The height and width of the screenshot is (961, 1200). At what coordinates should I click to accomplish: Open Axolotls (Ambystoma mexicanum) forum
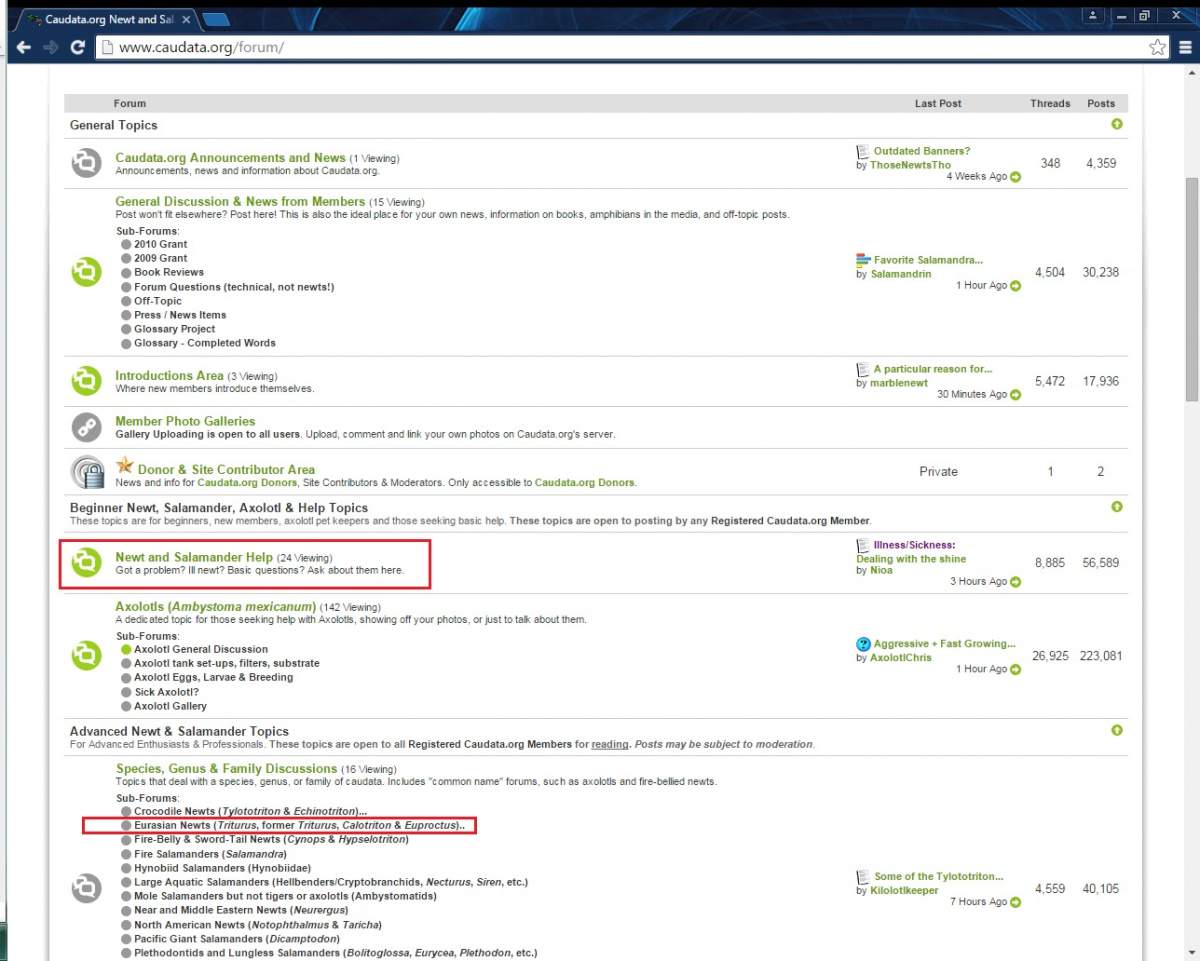pyautogui.click(x=215, y=606)
